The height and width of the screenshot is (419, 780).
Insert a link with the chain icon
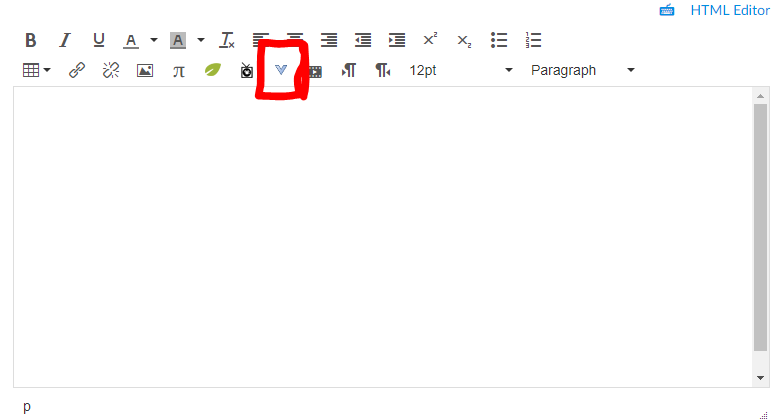pyautogui.click(x=77, y=70)
